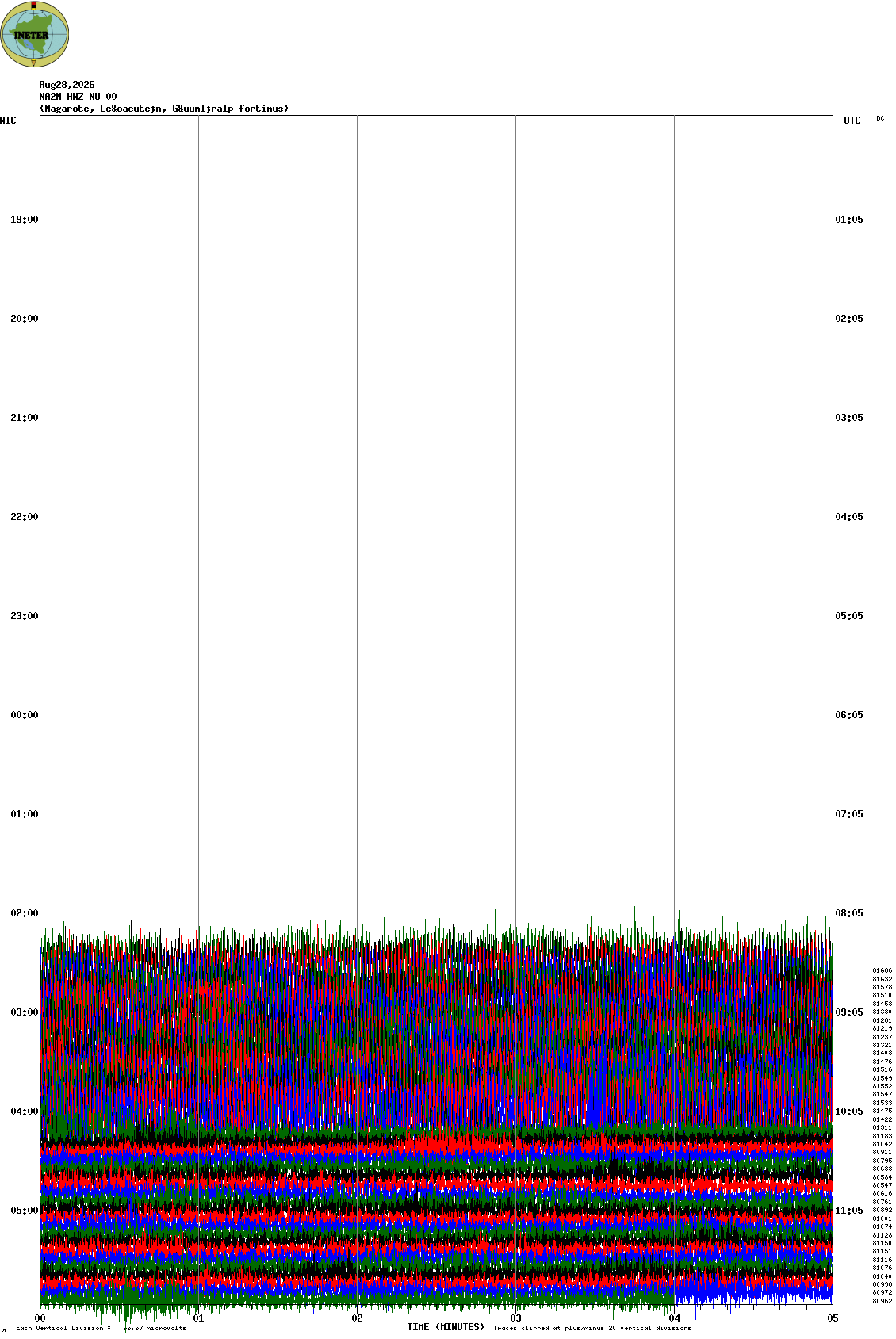
Task: Click the DC offset value 80911
Action: click(883, 1152)
